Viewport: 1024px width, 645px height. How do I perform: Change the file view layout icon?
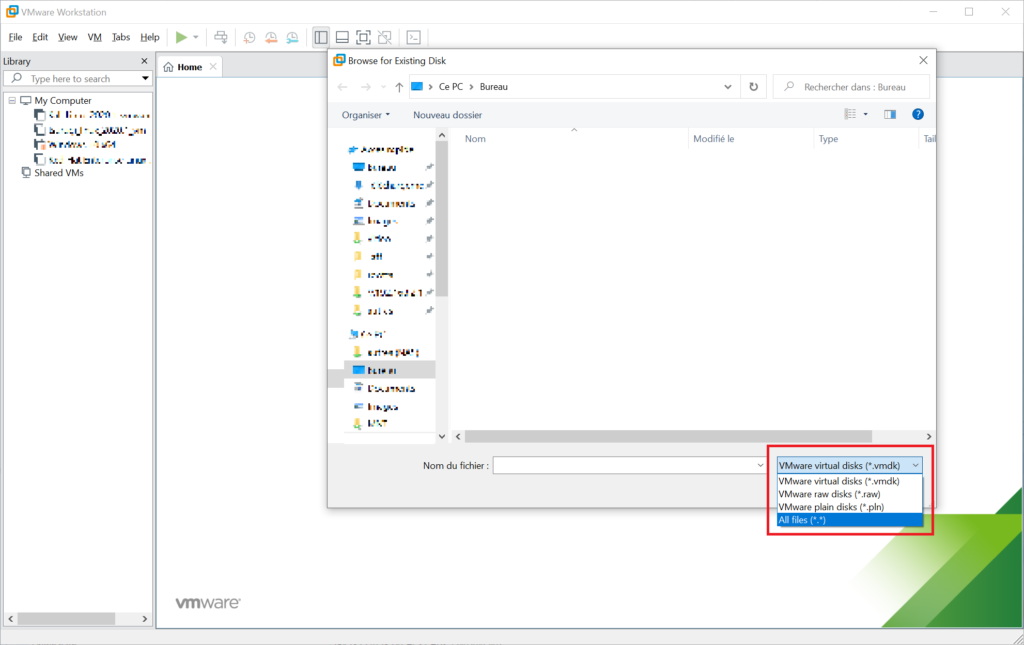click(850, 114)
